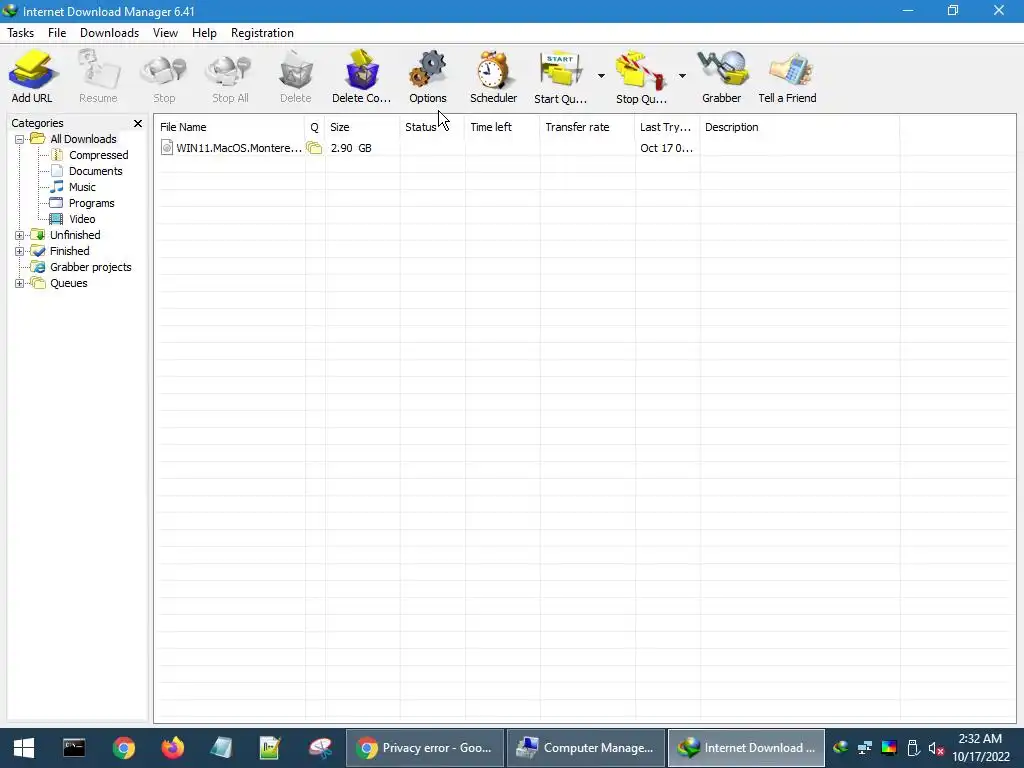1024x768 pixels.
Task: Open the taskbar clock showing 2:32 AM
Action: [x=980, y=748]
